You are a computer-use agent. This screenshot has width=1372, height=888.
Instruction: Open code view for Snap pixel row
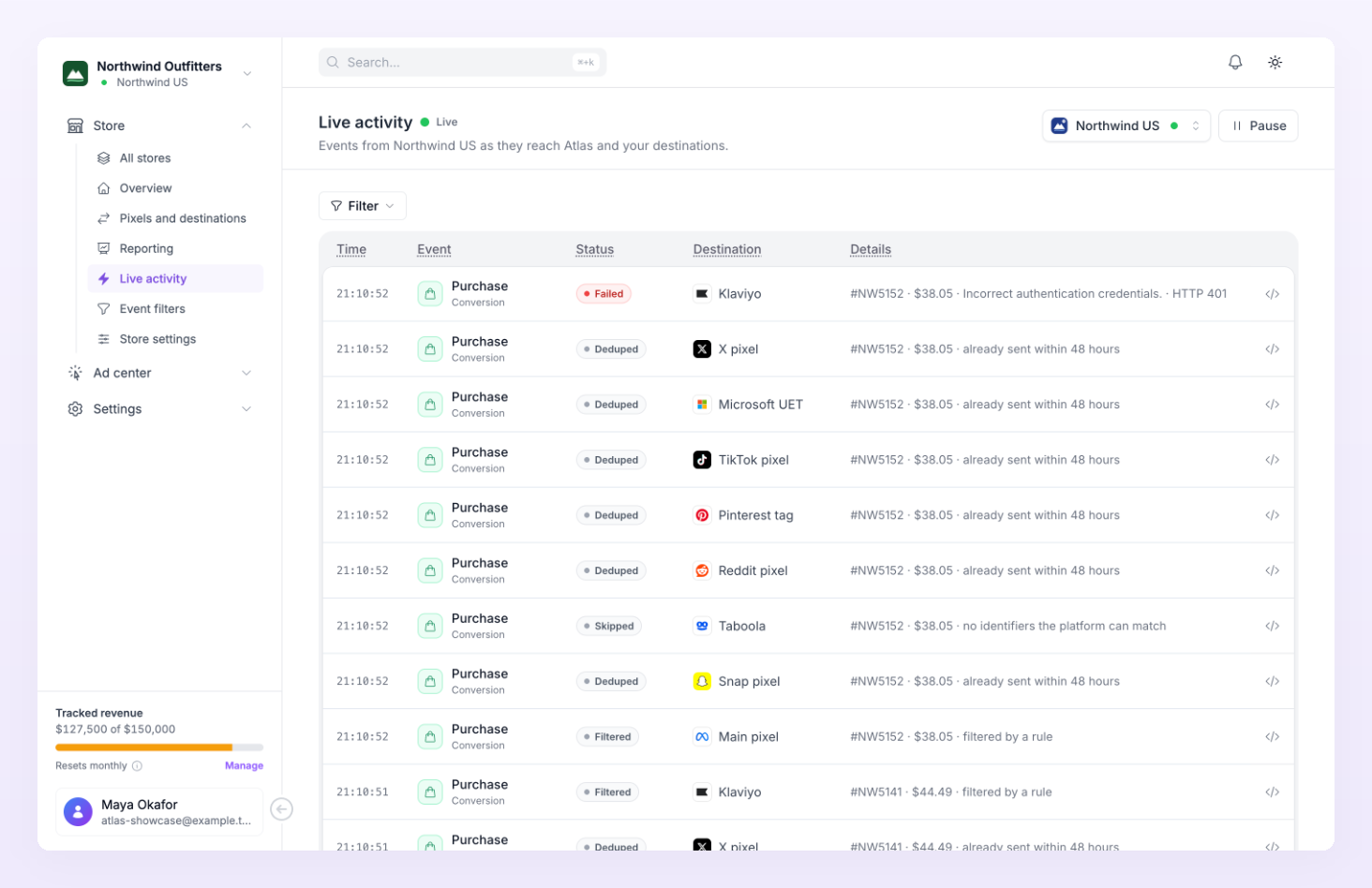coord(1272,681)
